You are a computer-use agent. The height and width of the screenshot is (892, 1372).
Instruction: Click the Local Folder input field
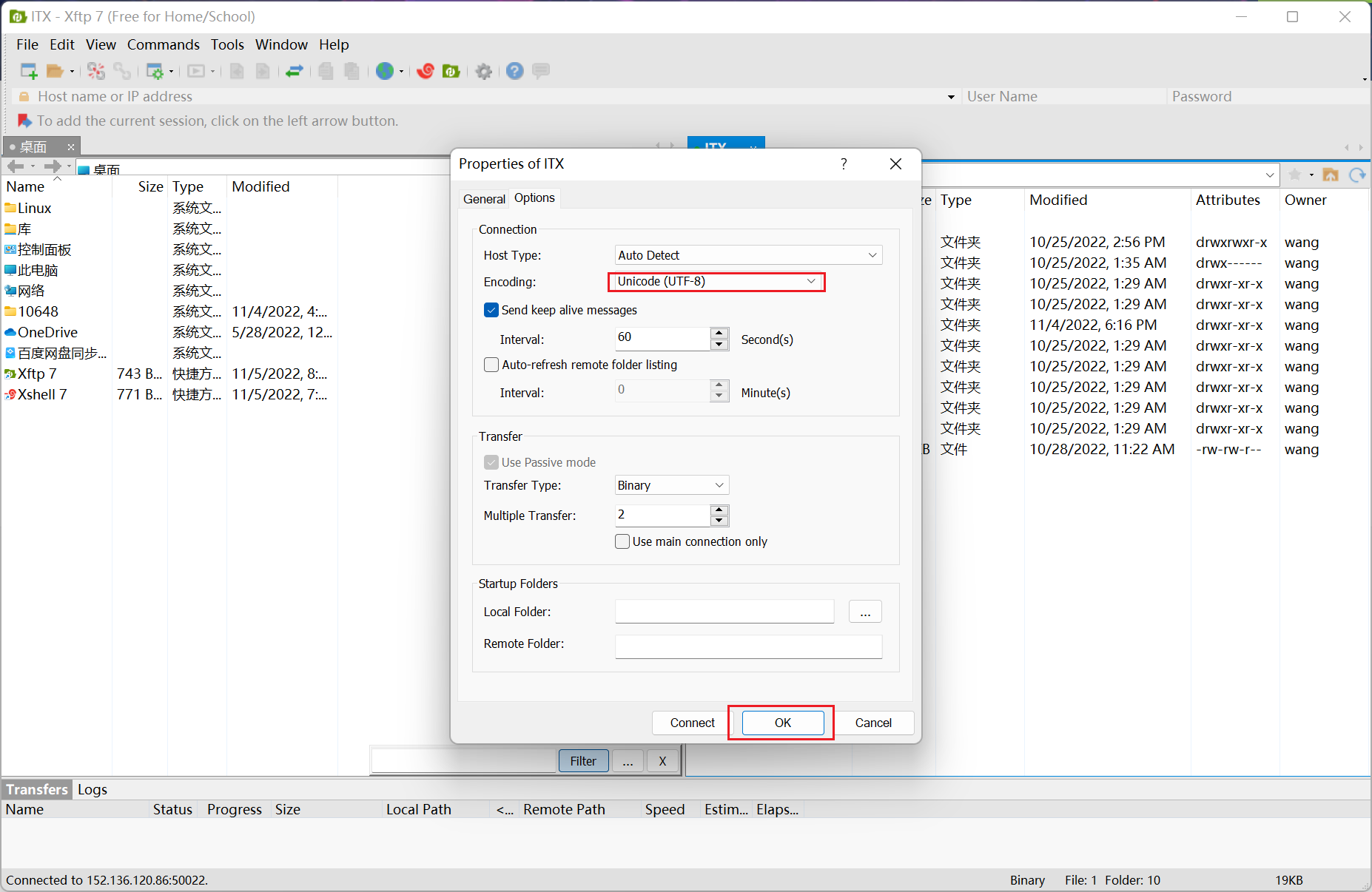coord(724,612)
